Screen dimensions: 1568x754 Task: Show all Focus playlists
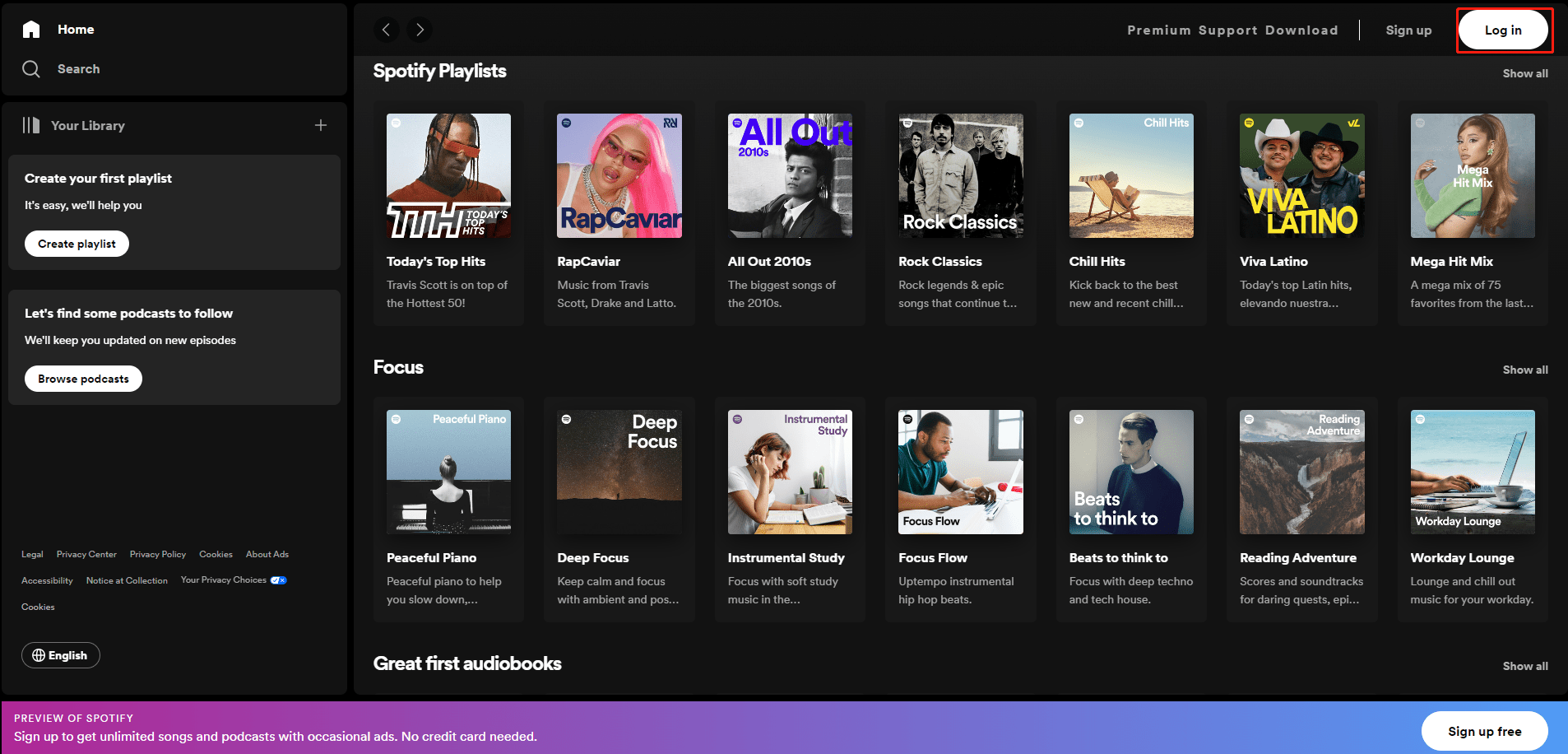pos(1525,370)
